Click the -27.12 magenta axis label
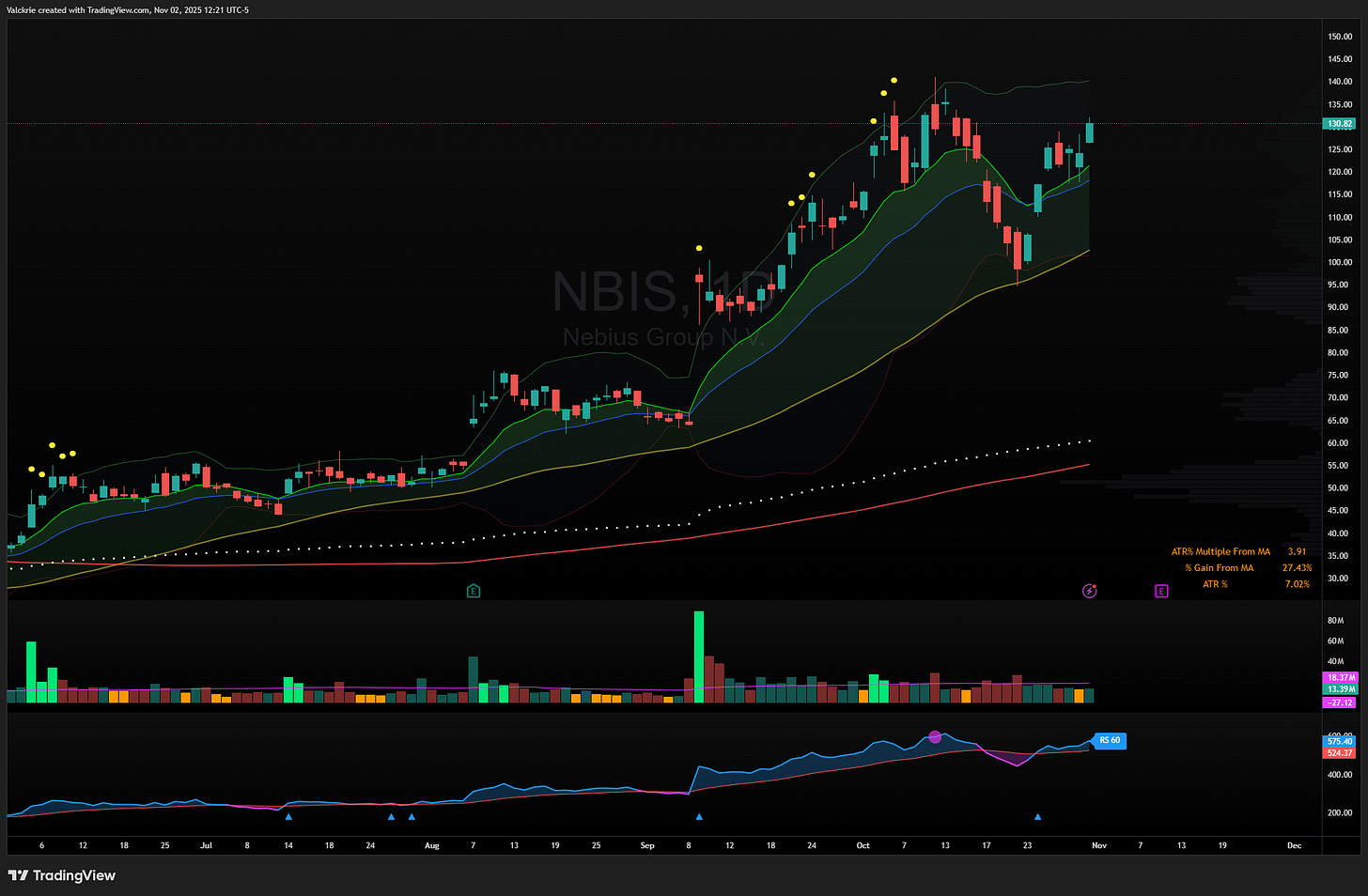The image size is (1368, 896). [x=1340, y=703]
